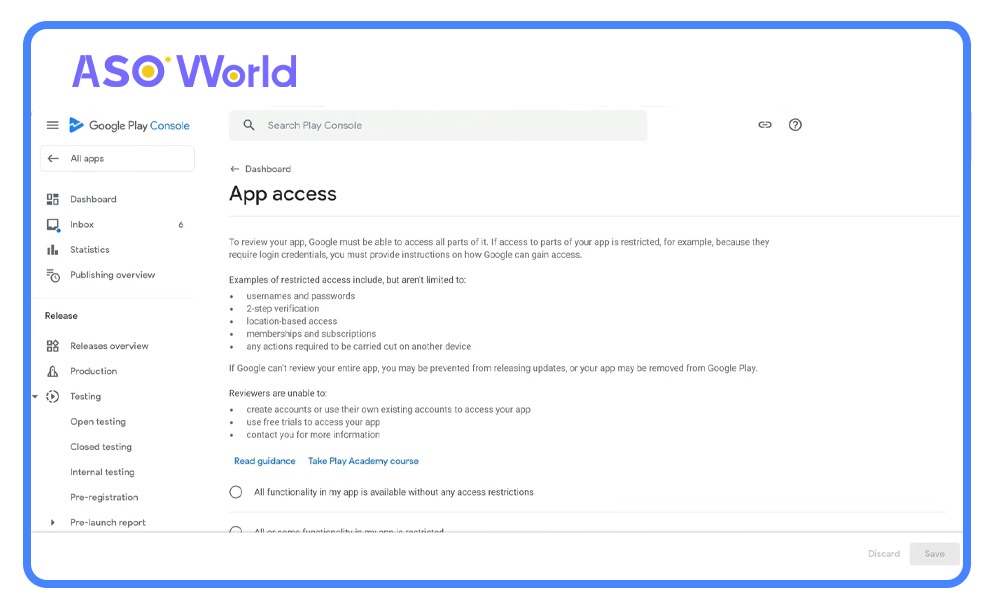Click the Save button
Viewport: 998px width, 613px height.
[x=934, y=554]
